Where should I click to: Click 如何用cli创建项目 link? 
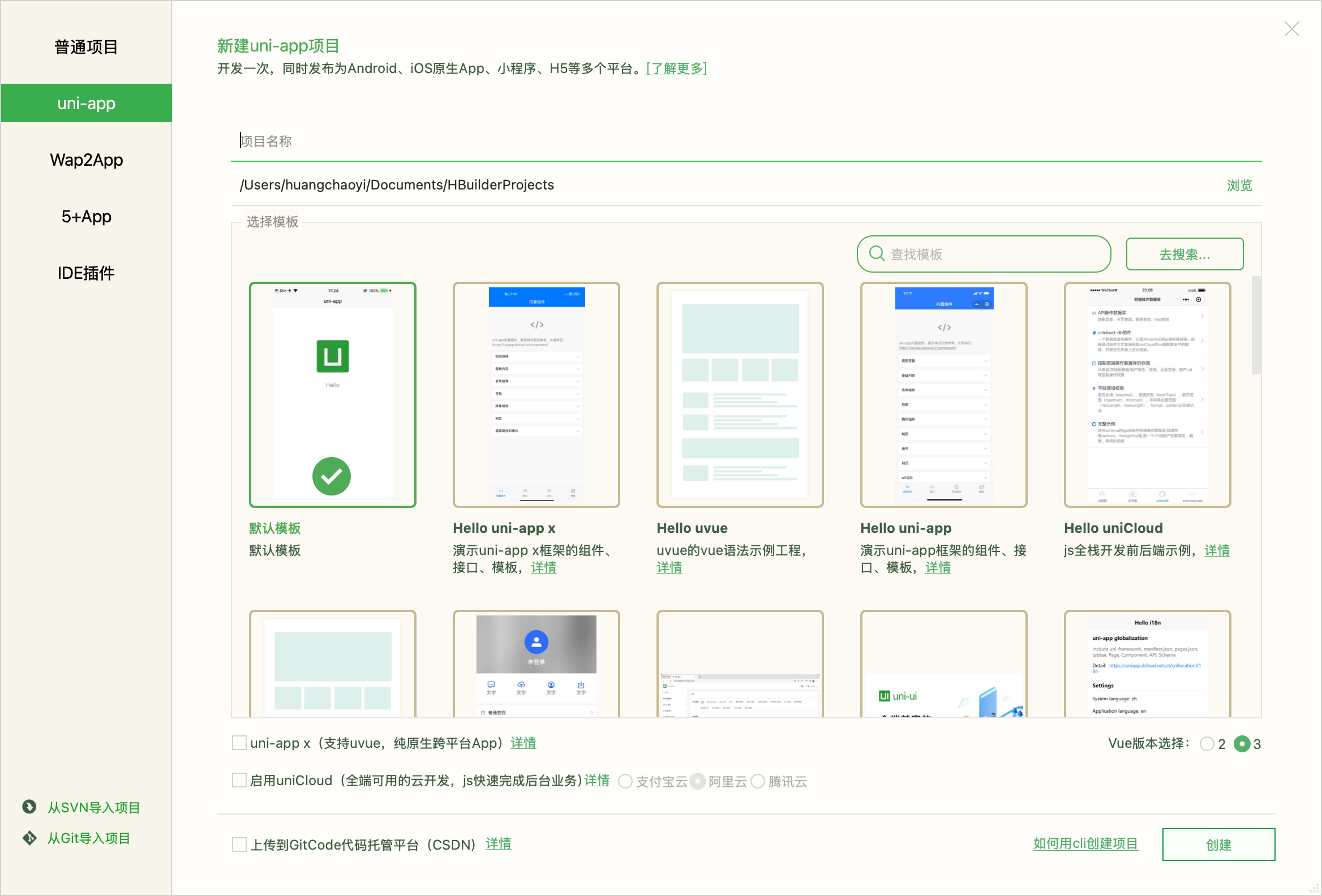click(1085, 843)
